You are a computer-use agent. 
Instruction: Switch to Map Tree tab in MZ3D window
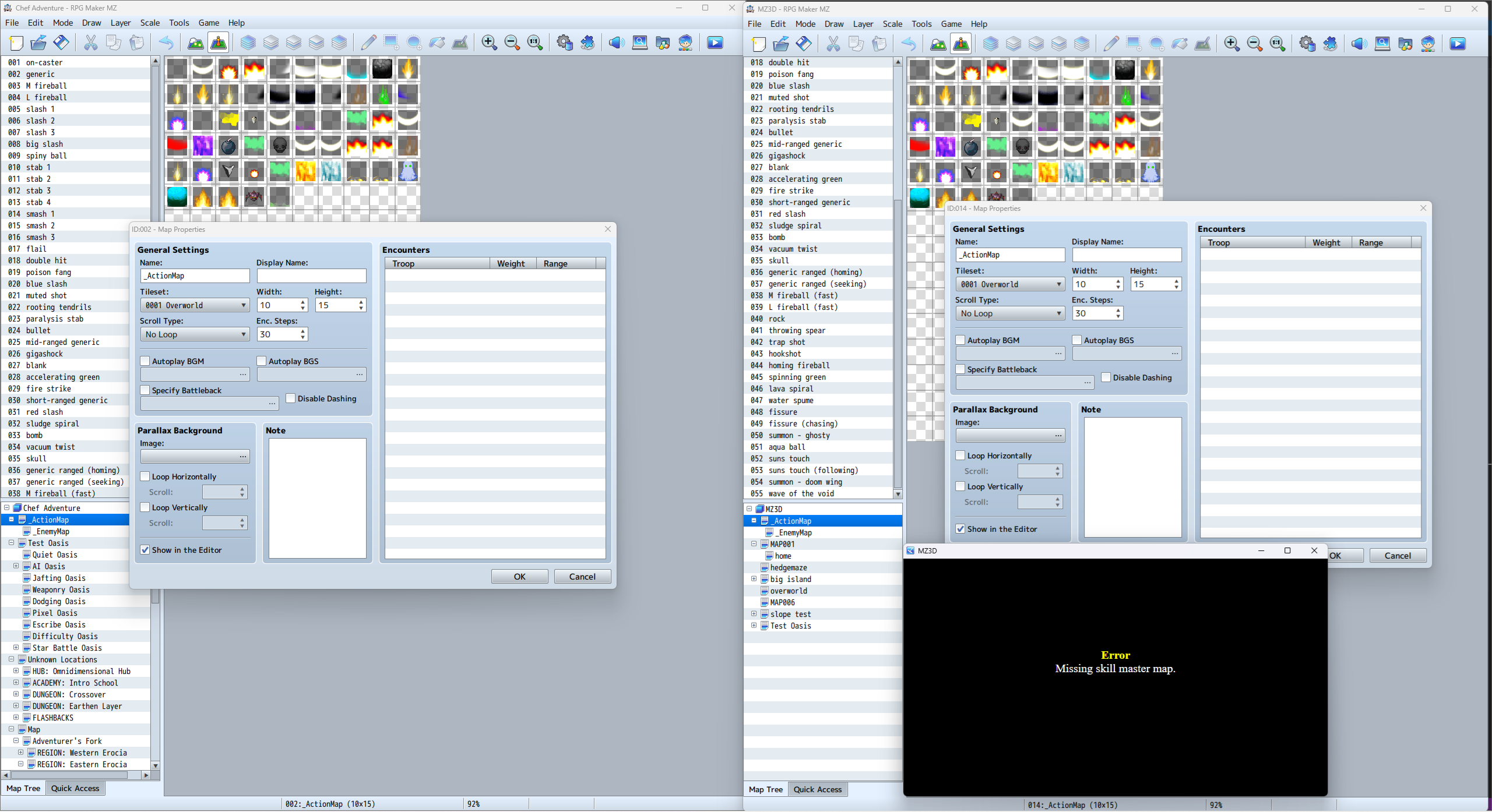pos(766,789)
